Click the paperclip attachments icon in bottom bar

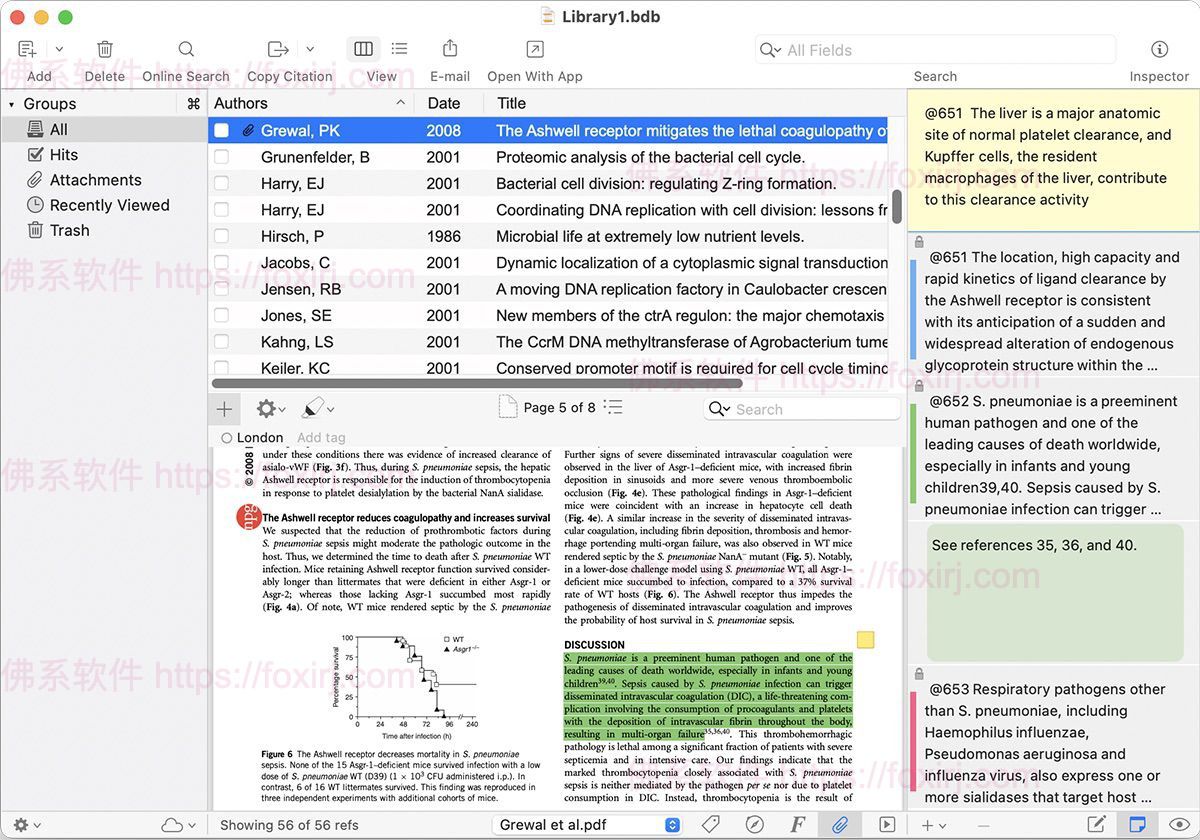[840, 825]
